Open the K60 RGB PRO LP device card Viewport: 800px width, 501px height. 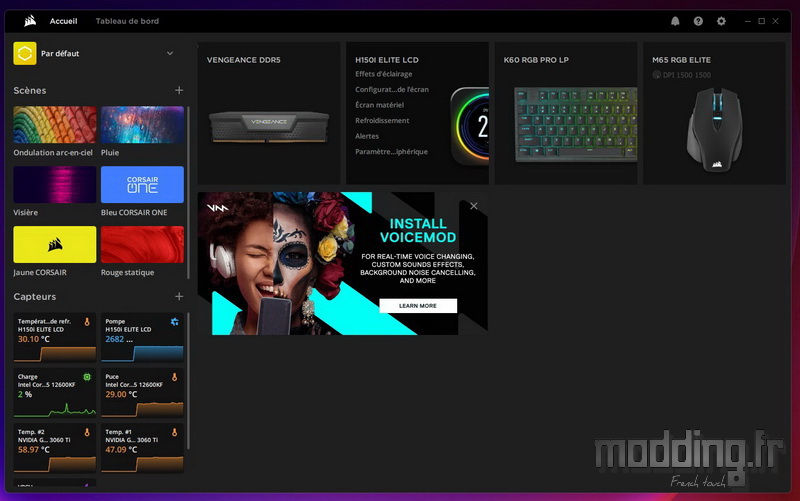click(566, 113)
